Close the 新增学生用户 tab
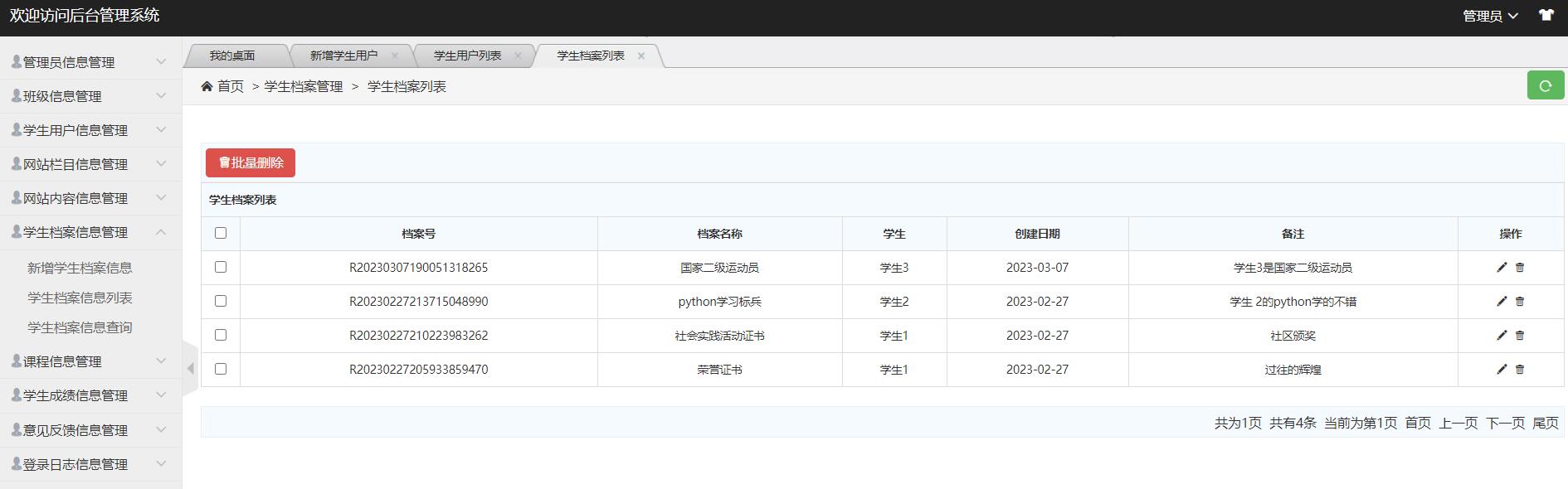 pyautogui.click(x=395, y=56)
